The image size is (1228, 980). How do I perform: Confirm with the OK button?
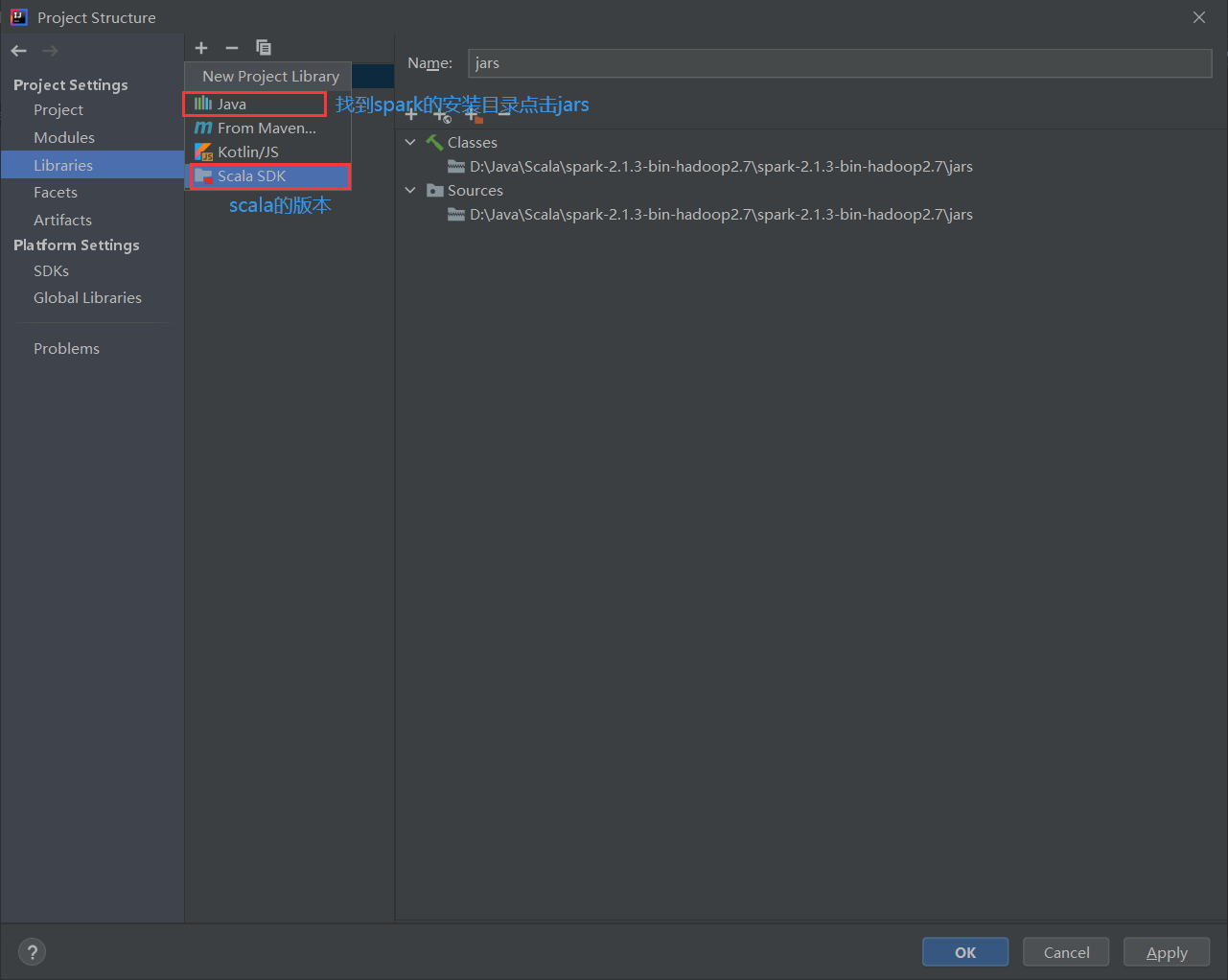(x=965, y=952)
